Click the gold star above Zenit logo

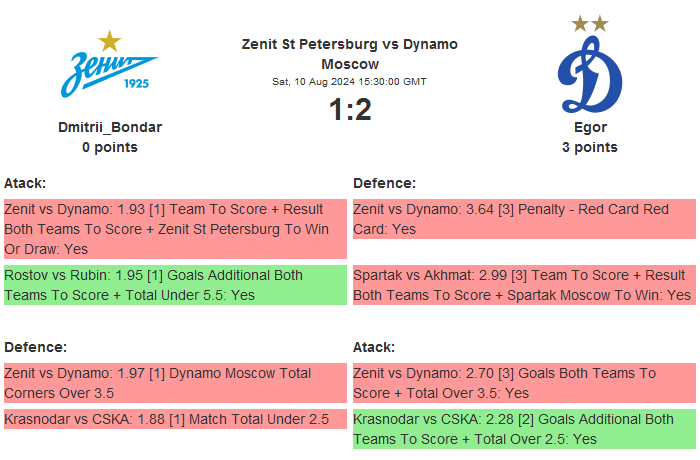[110, 41]
